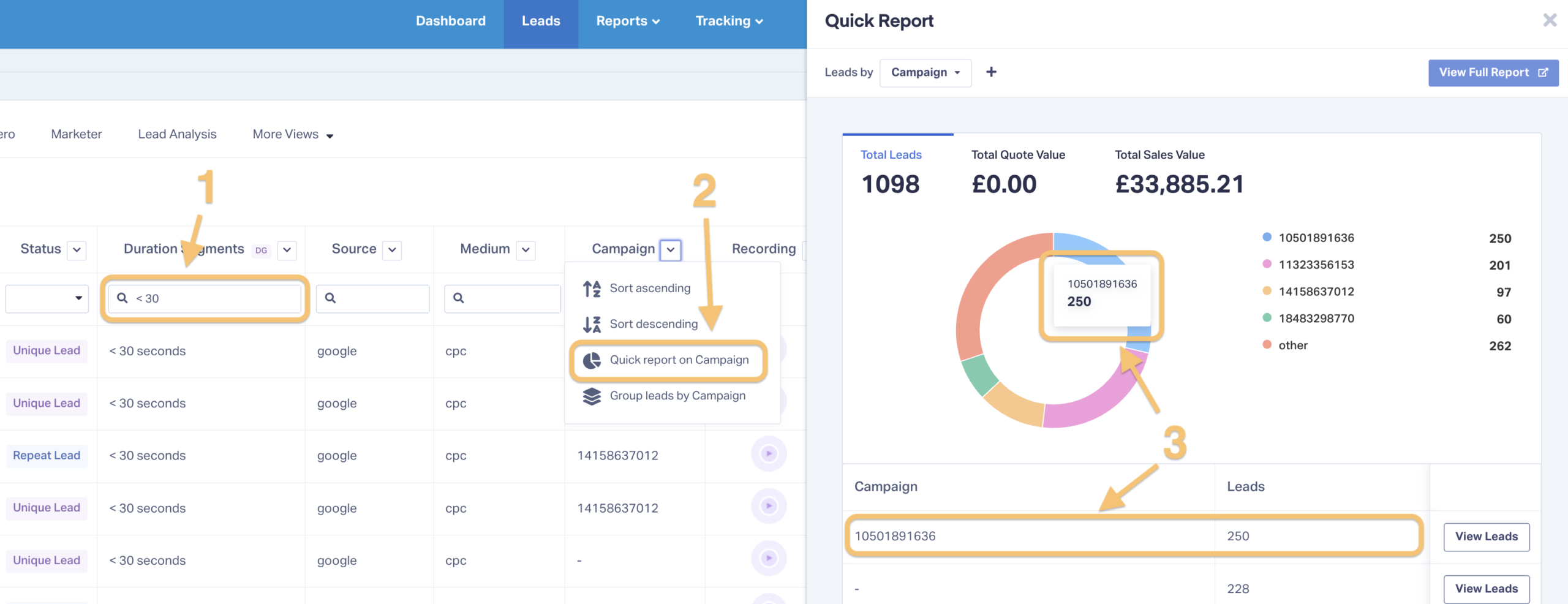The height and width of the screenshot is (604, 1568).
Task: Switch to the Lead Analysis view
Action: (177, 134)
